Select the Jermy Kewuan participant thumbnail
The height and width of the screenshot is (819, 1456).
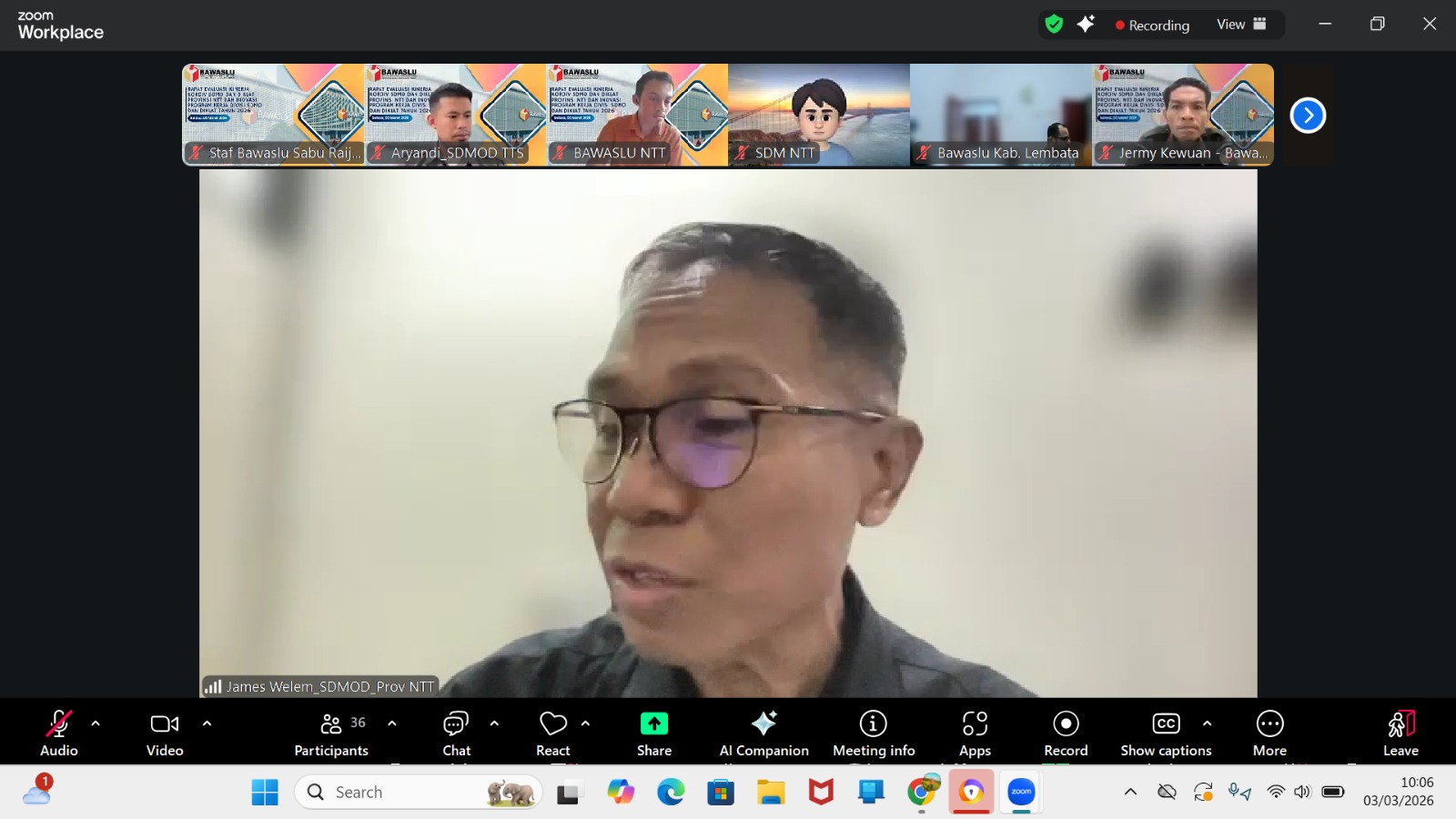click(x=1183, y=115)
